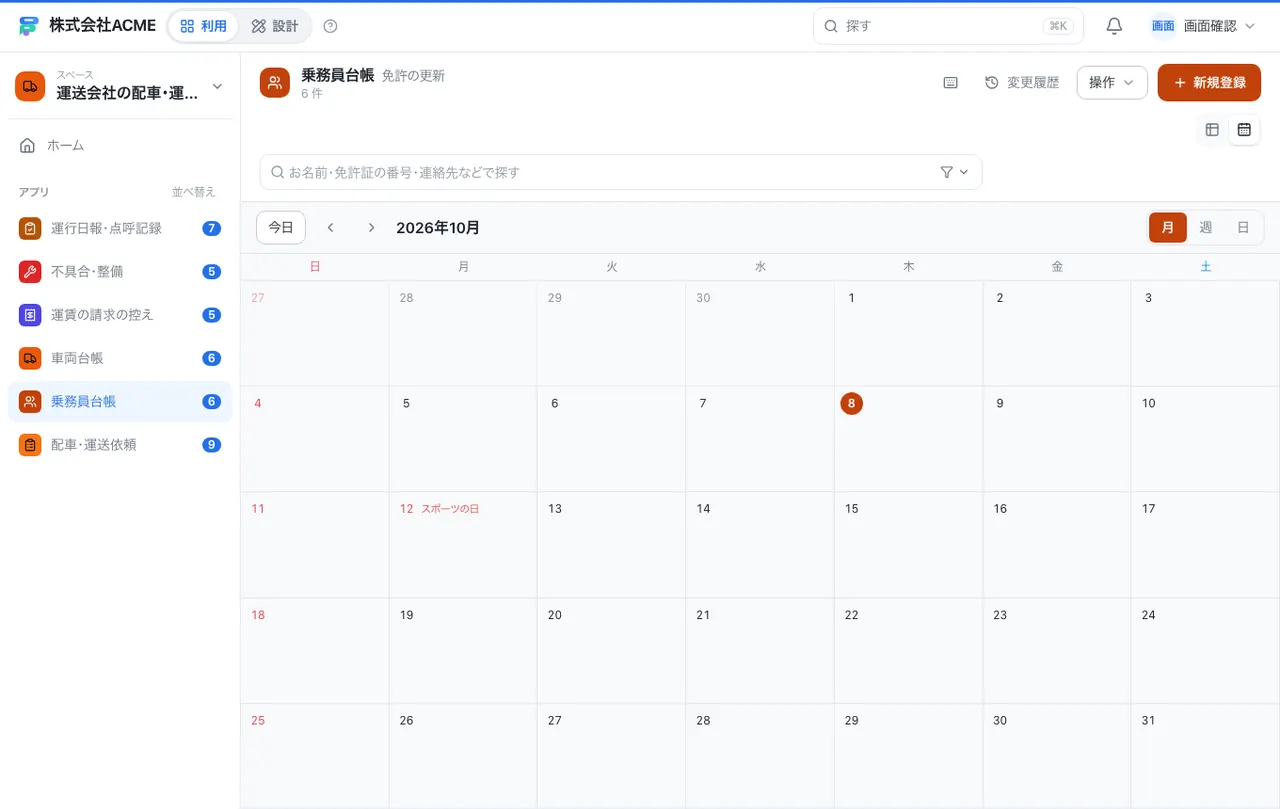Image resolution: width=1280 pixels, height=809 pixels.
Task: Select the 月 view toggle
Action: [1168, 228]
